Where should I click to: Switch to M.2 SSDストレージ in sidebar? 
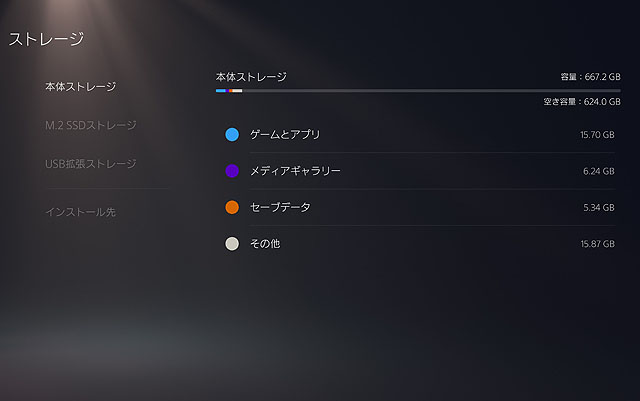pos(90,125)
